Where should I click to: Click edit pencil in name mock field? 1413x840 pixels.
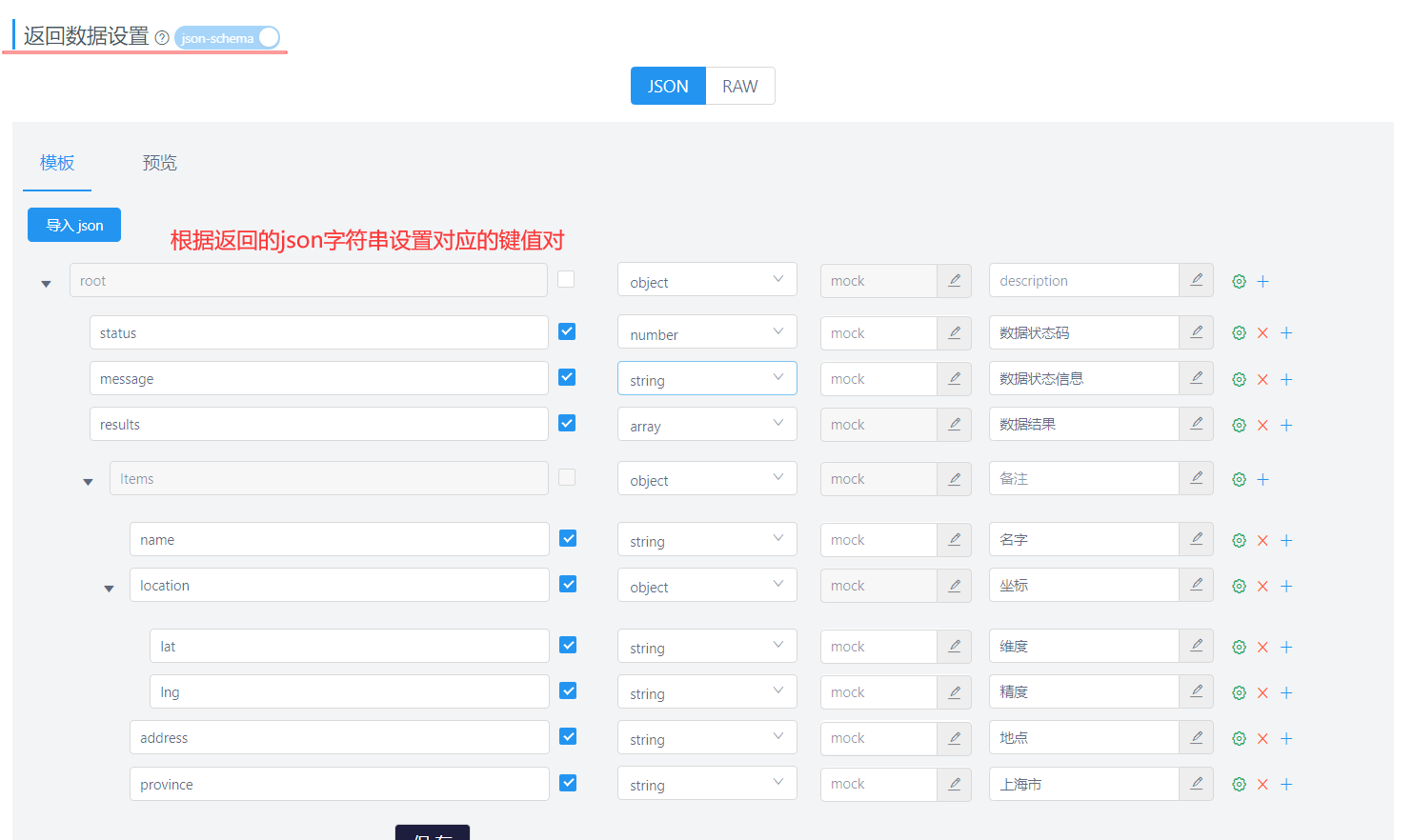point(954,540)
